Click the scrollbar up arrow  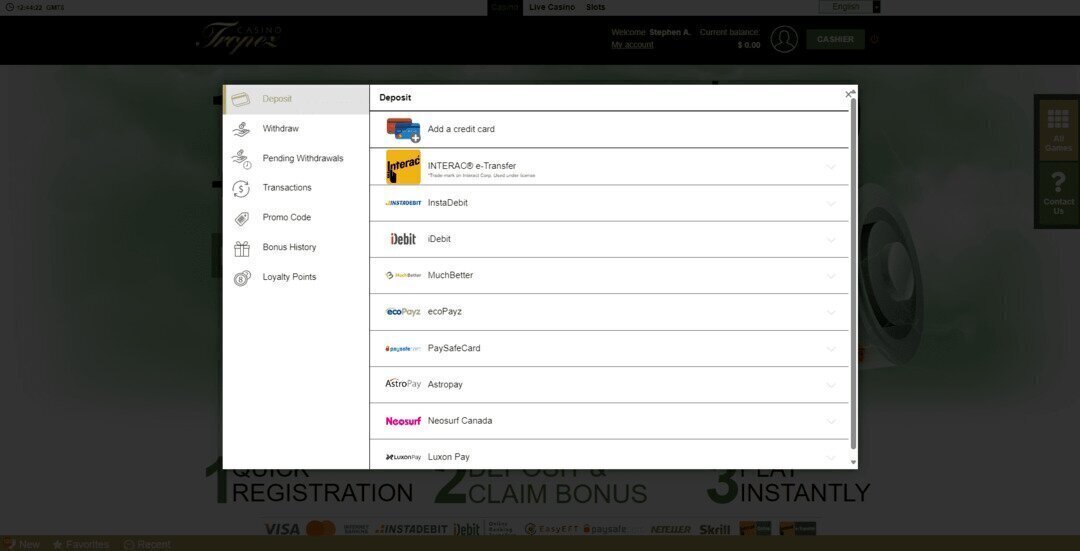pos(854,91)
